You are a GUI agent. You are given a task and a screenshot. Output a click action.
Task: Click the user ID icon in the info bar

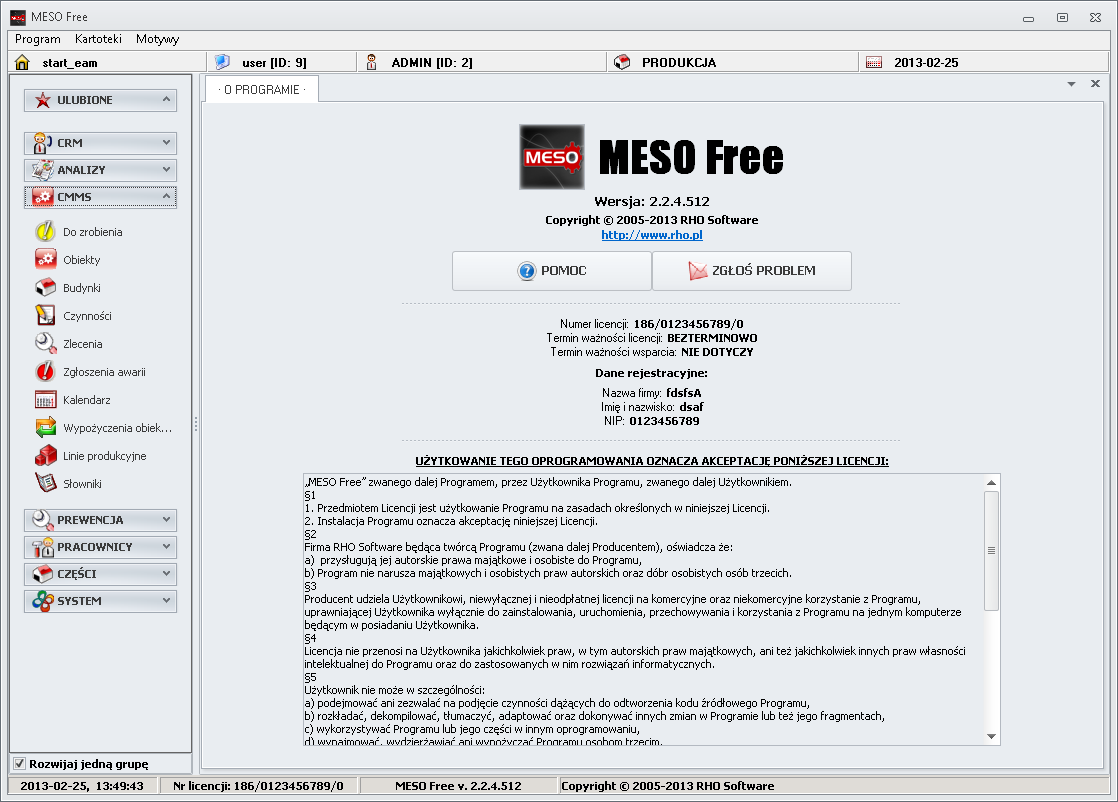point(222,62)
